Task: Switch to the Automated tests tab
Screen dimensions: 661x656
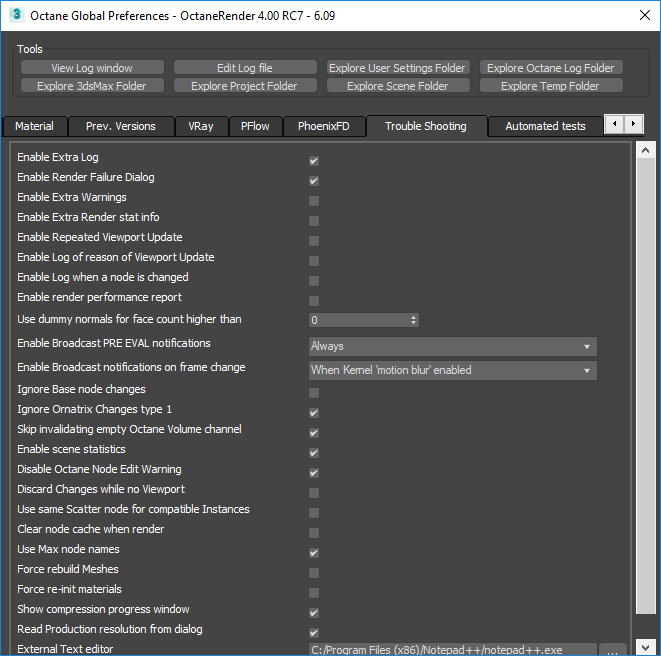Action: coord(545,127)
